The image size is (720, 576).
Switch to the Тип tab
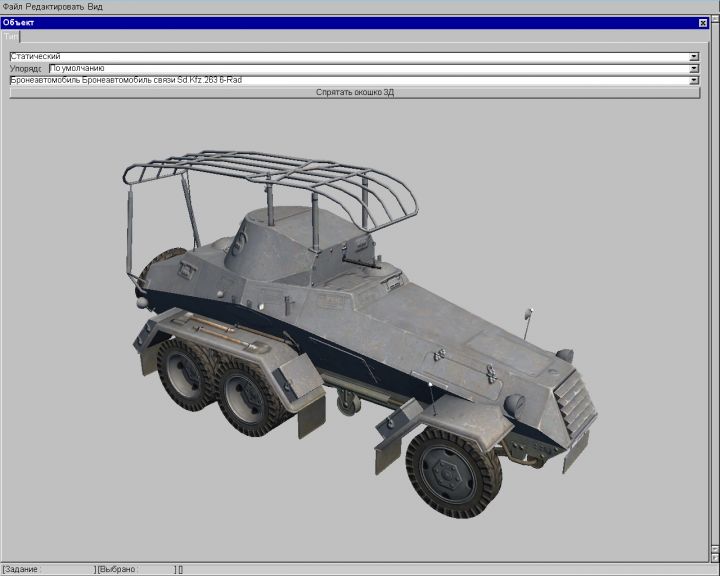[x=10, y=36]
